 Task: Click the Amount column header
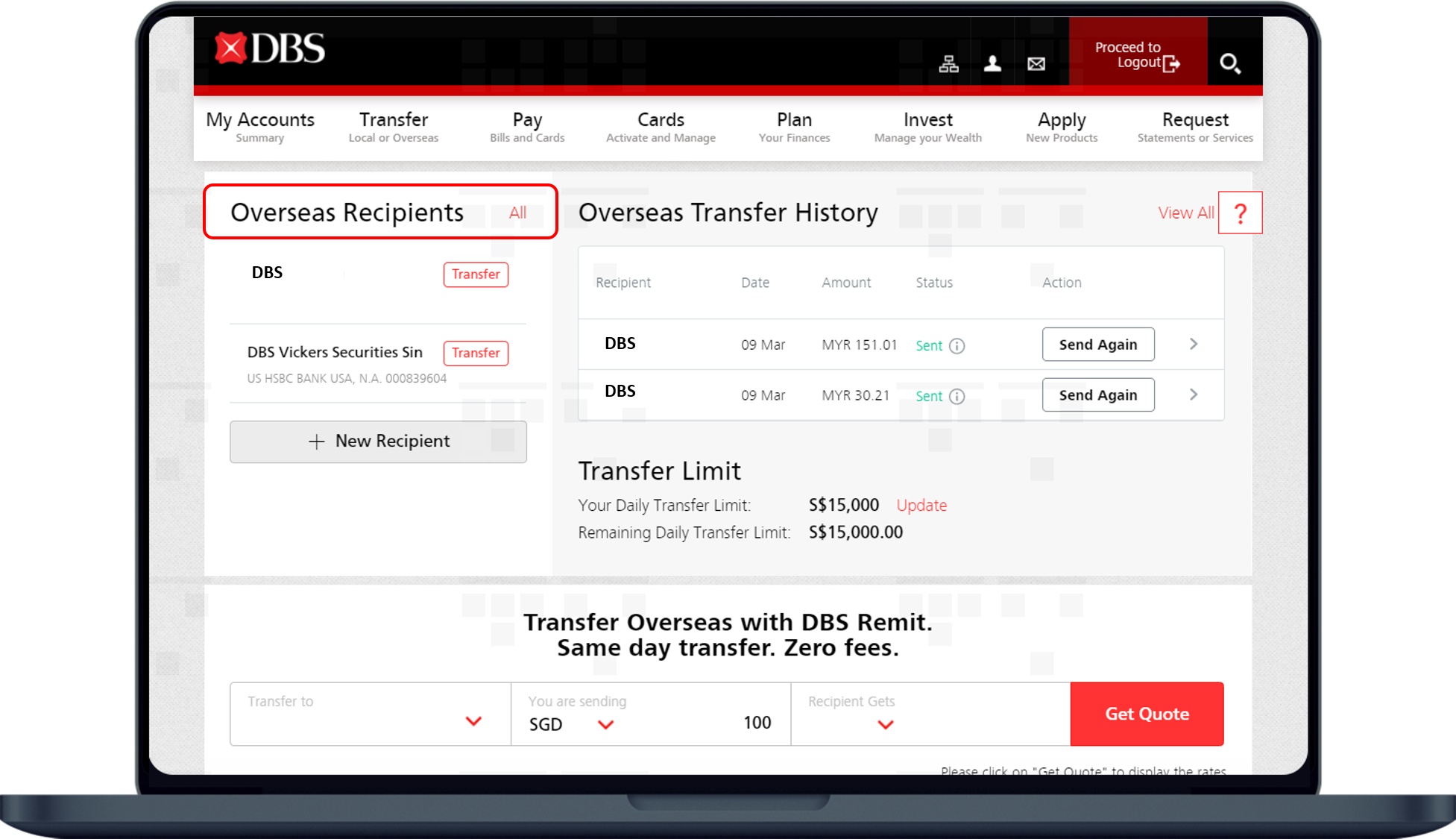[x=846, y=283]
